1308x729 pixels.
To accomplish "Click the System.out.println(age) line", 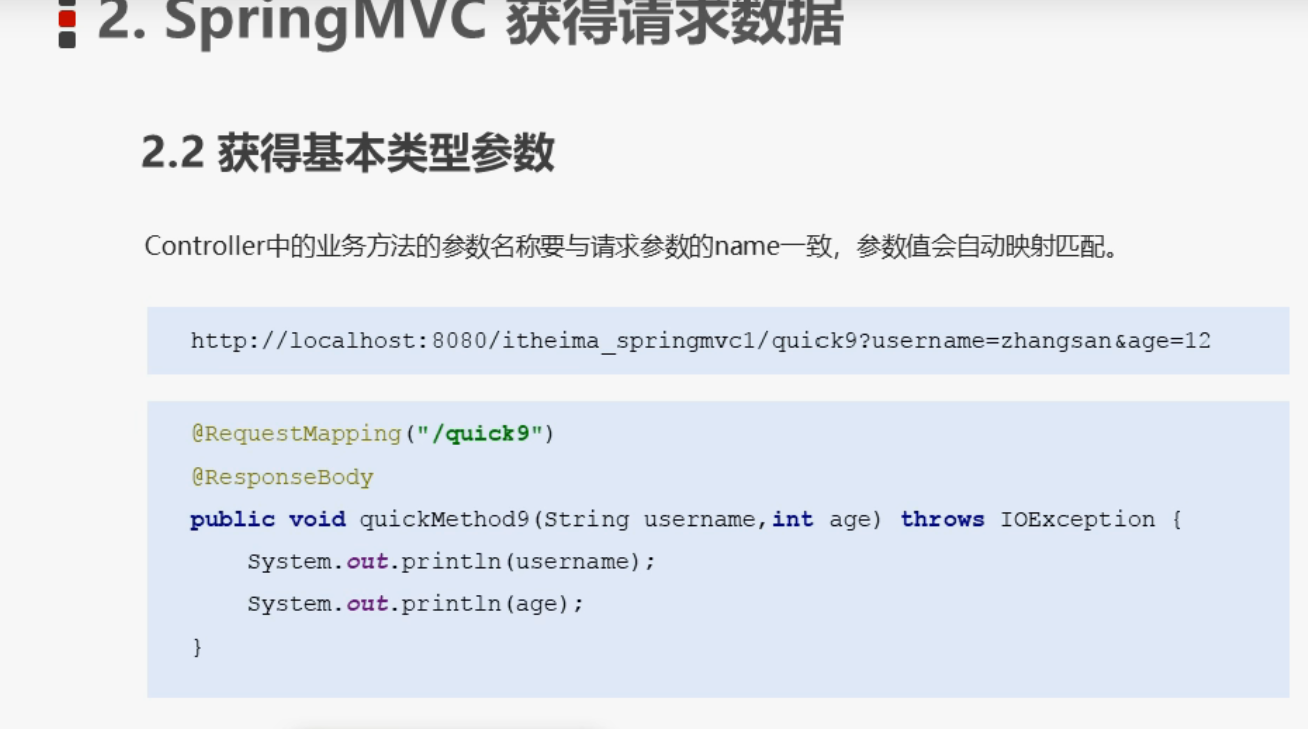I will (x=415, y=604).
